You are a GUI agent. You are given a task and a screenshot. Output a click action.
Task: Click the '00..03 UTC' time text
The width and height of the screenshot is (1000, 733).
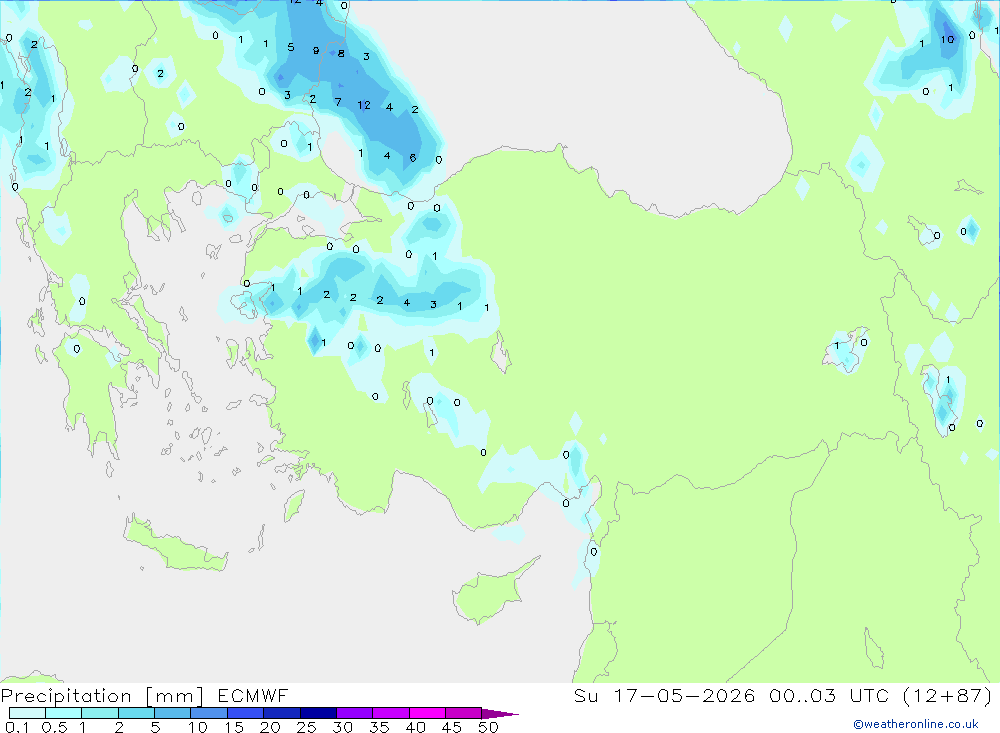pyautogui.click(x=829, y=695)
